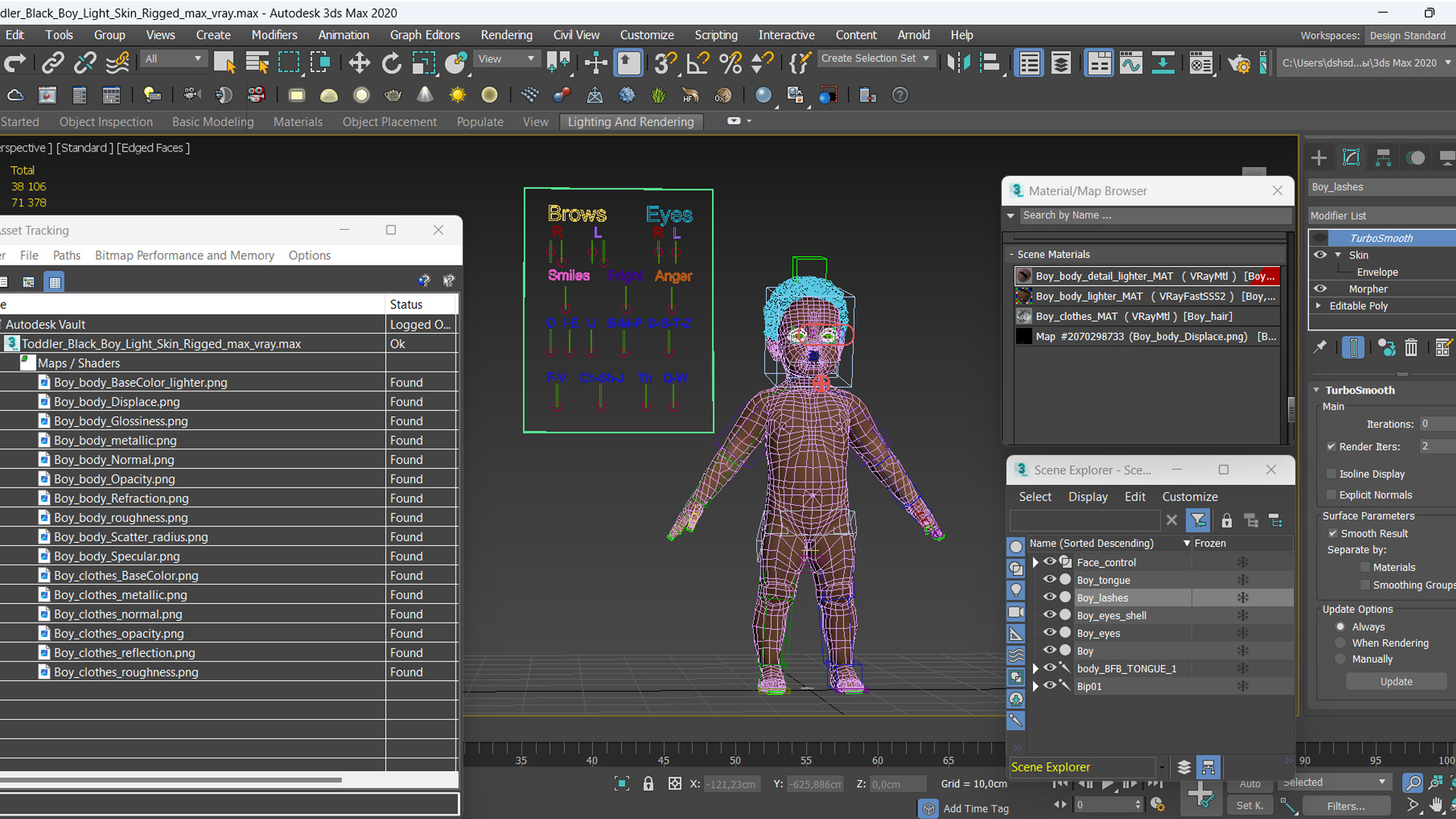Open Paths menu in Asset Tracking

point(67,256)
